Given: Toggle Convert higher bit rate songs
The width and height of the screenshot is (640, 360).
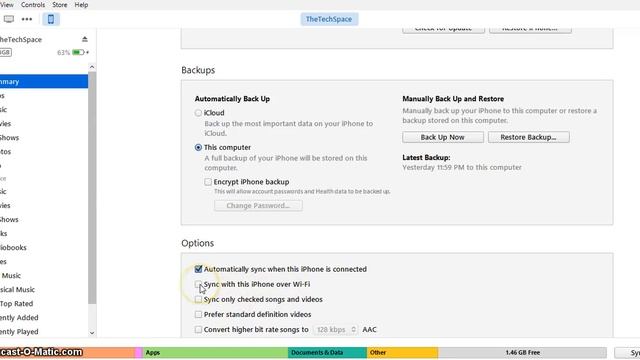Looking at the screenshot, I should tap(198, 329).
